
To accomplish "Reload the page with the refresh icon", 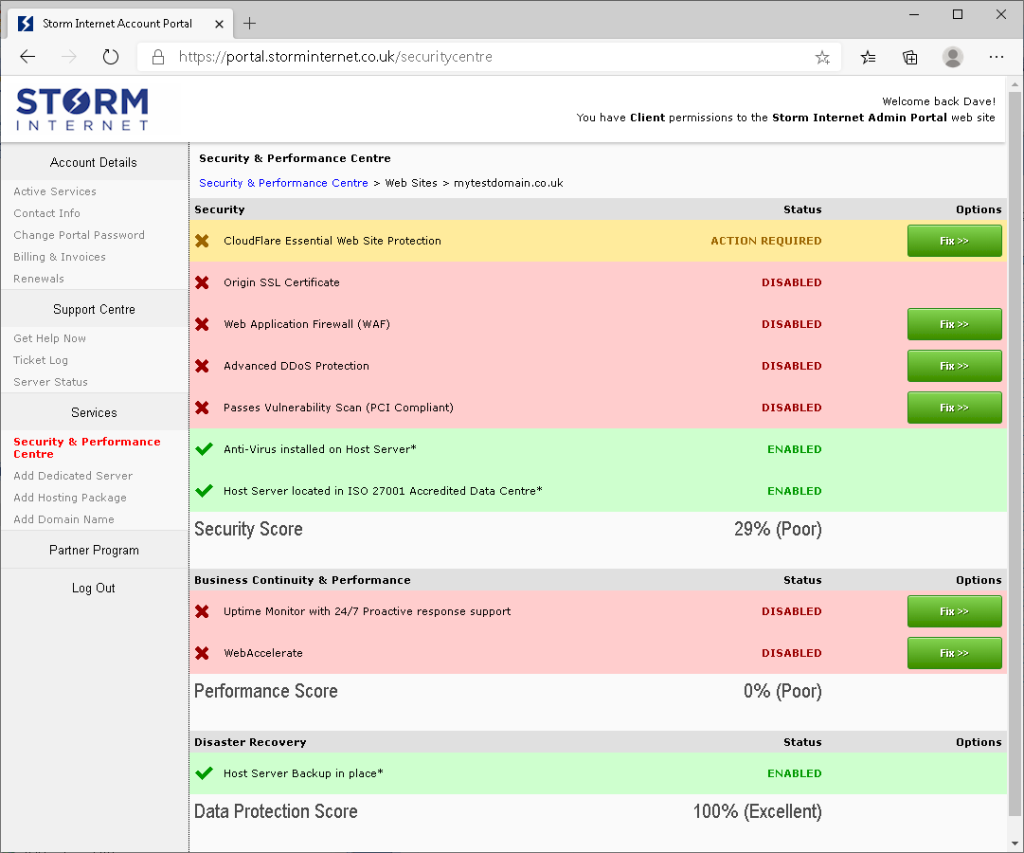I will coord(110,57).
